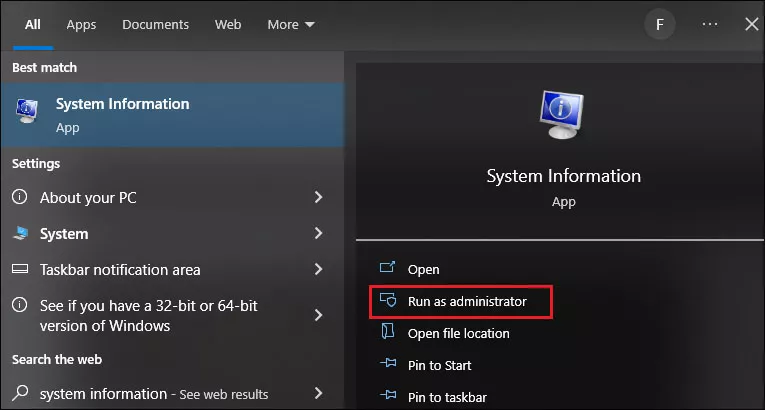Click the info icon beside About your PC
The width and height of the screenshot is (765, 410).
point(20,197)
